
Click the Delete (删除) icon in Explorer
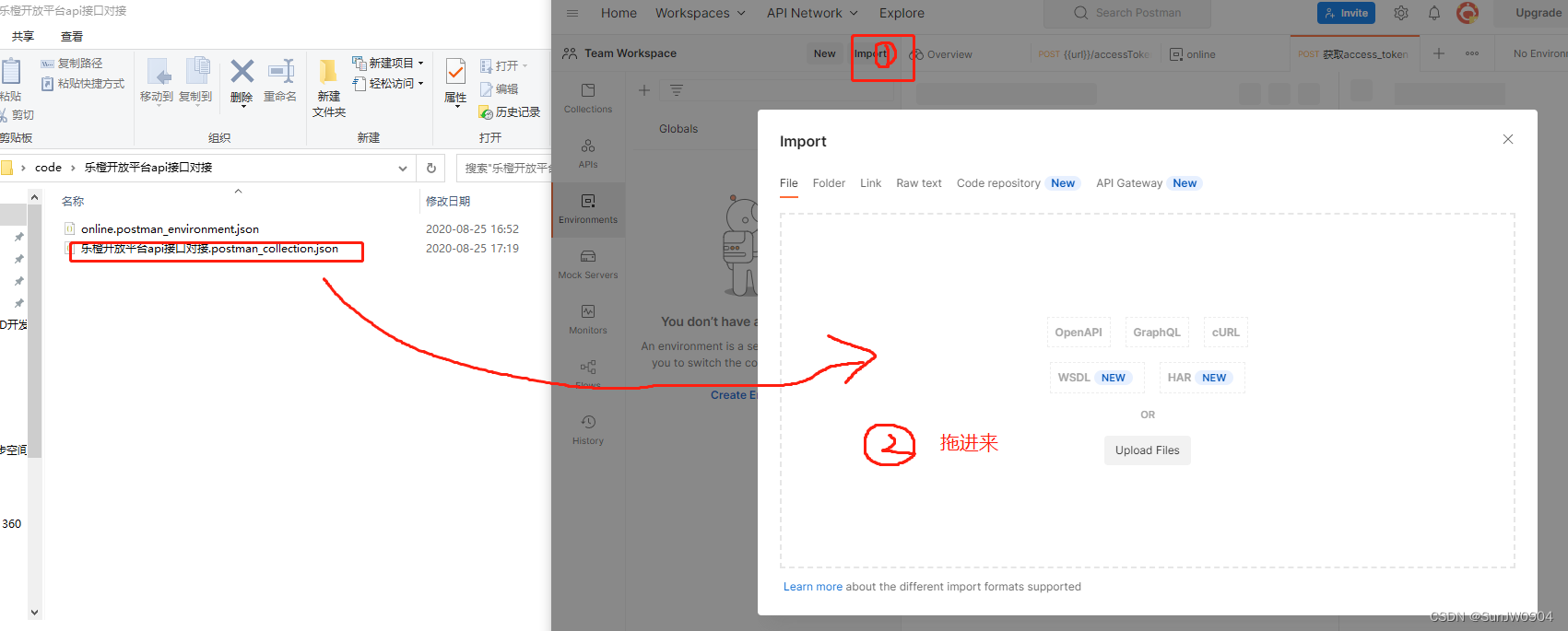[x=242, y=81]
